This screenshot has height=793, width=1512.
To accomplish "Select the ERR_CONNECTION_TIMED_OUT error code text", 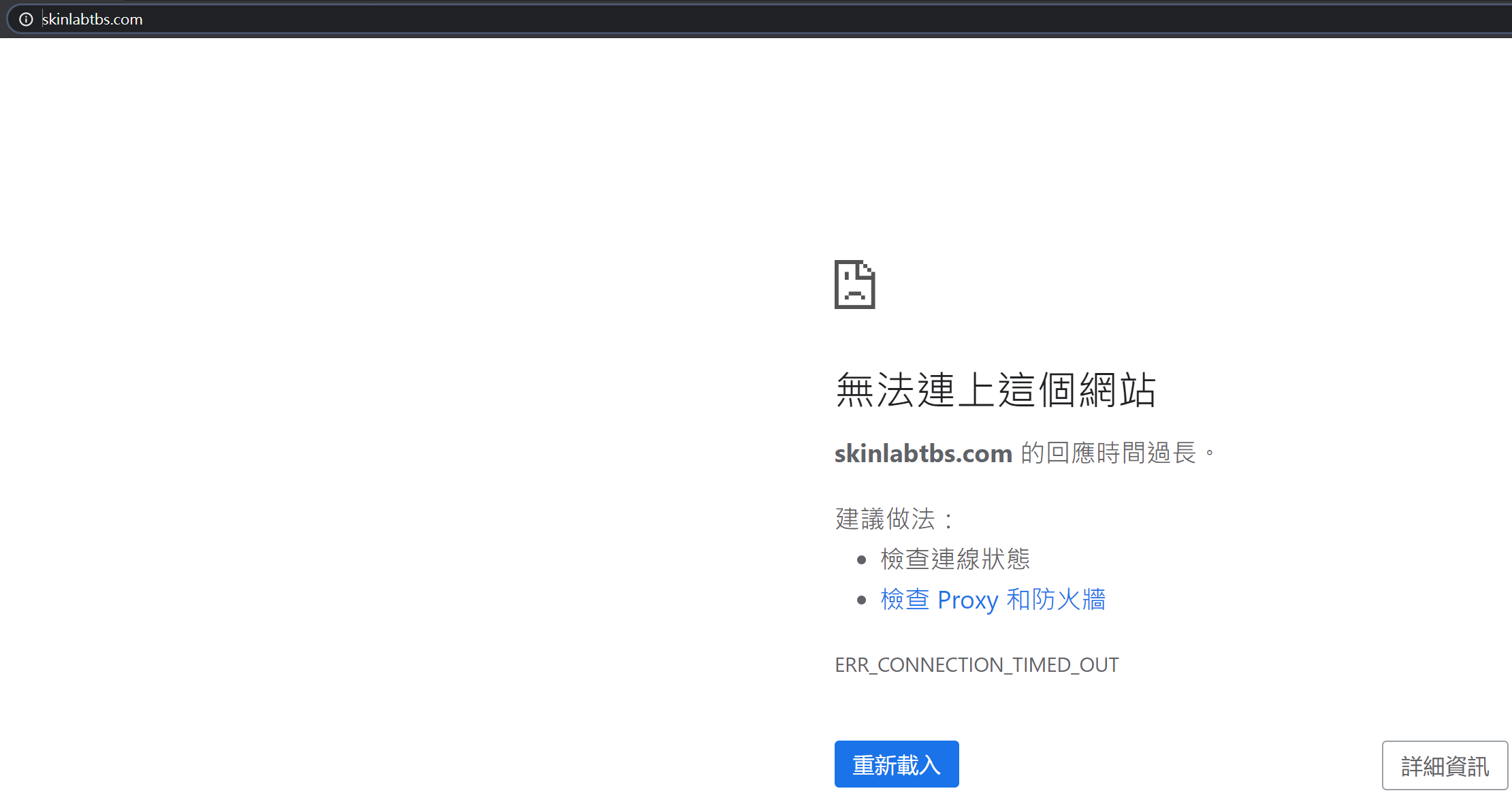I will pyautogui.click(x=976, y=665).
